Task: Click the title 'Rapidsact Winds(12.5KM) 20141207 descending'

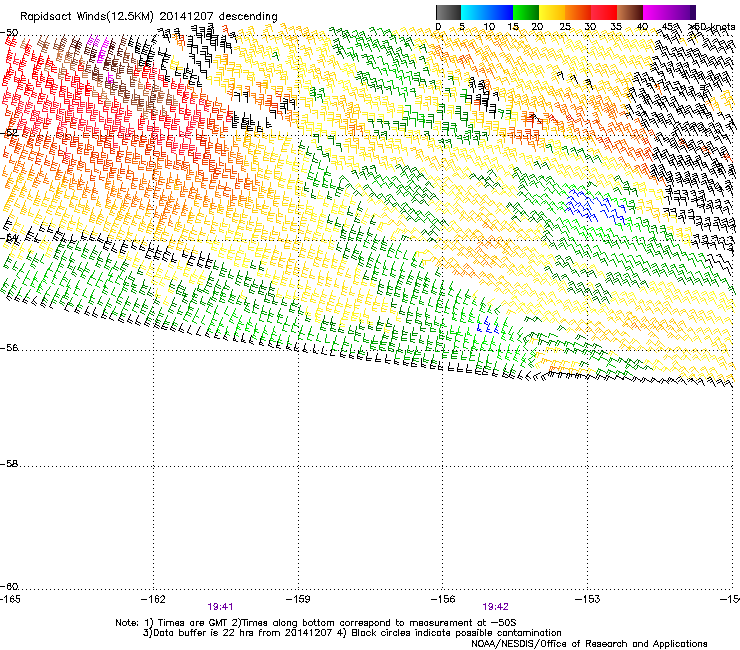Action: [149, 17]
